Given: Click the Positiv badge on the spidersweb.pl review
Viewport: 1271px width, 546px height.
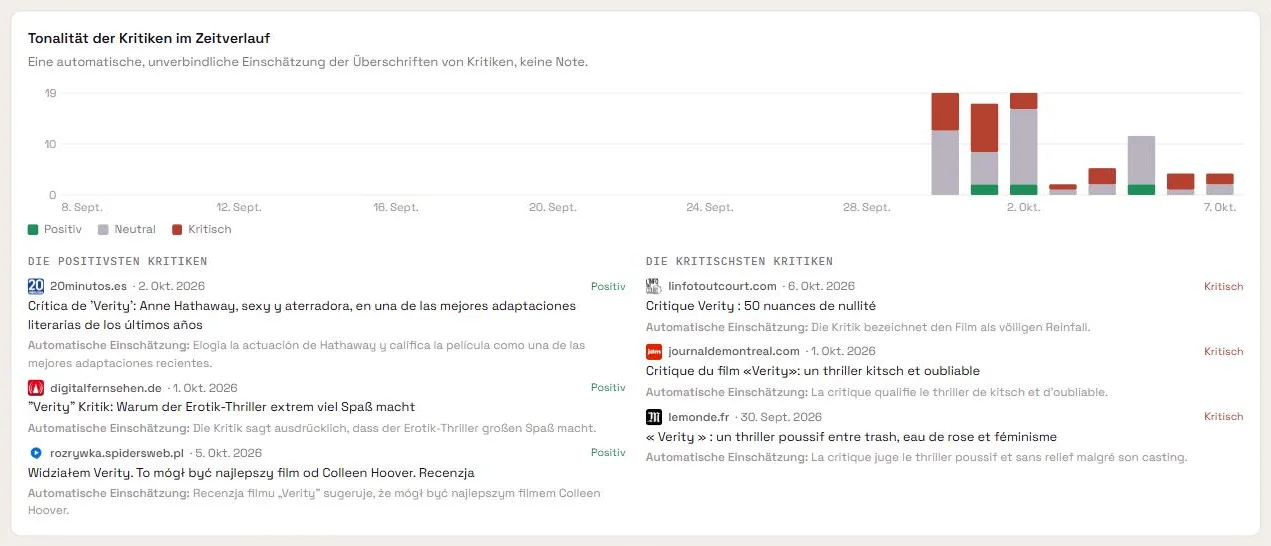Looking at the screenshot, I should point(608,452).
